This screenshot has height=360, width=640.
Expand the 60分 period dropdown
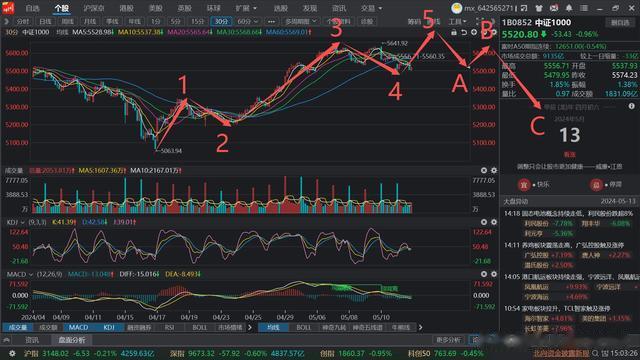tap(248, 21)
